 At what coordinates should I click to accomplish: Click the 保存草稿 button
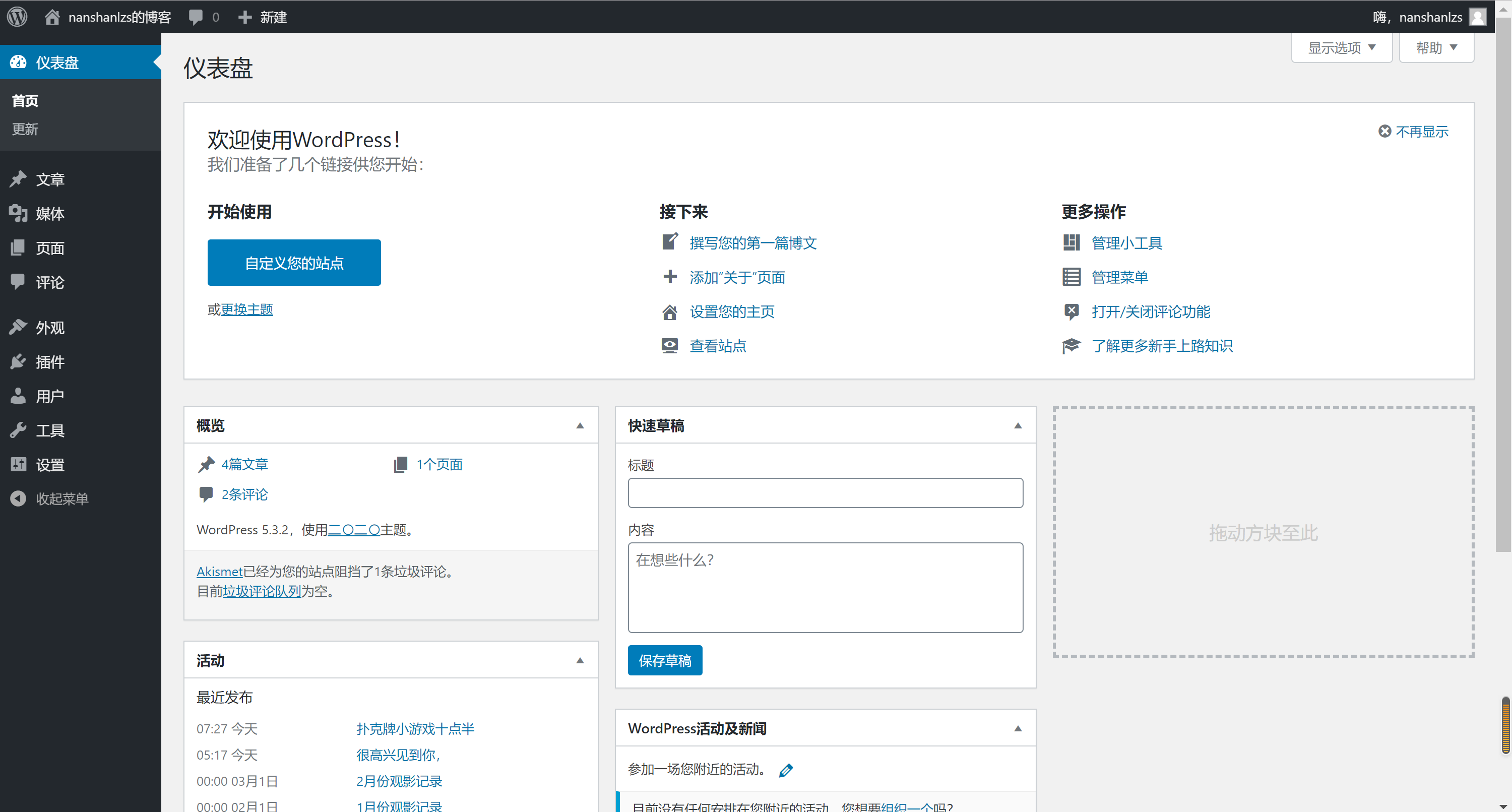point(664,660)
